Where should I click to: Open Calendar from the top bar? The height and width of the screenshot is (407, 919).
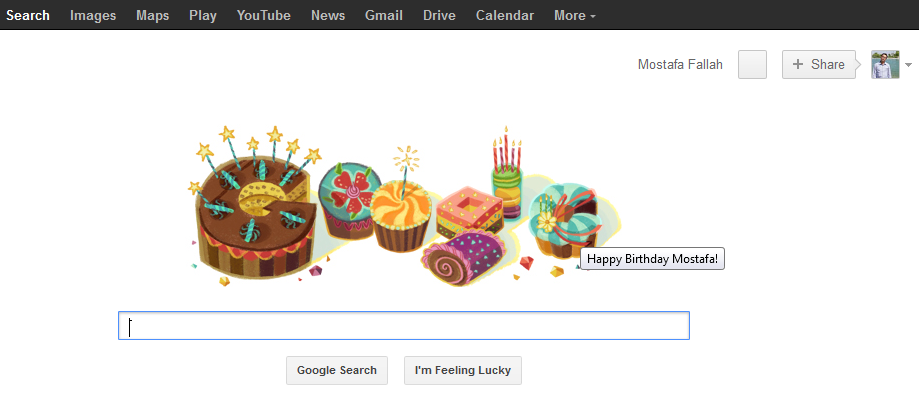505,15
